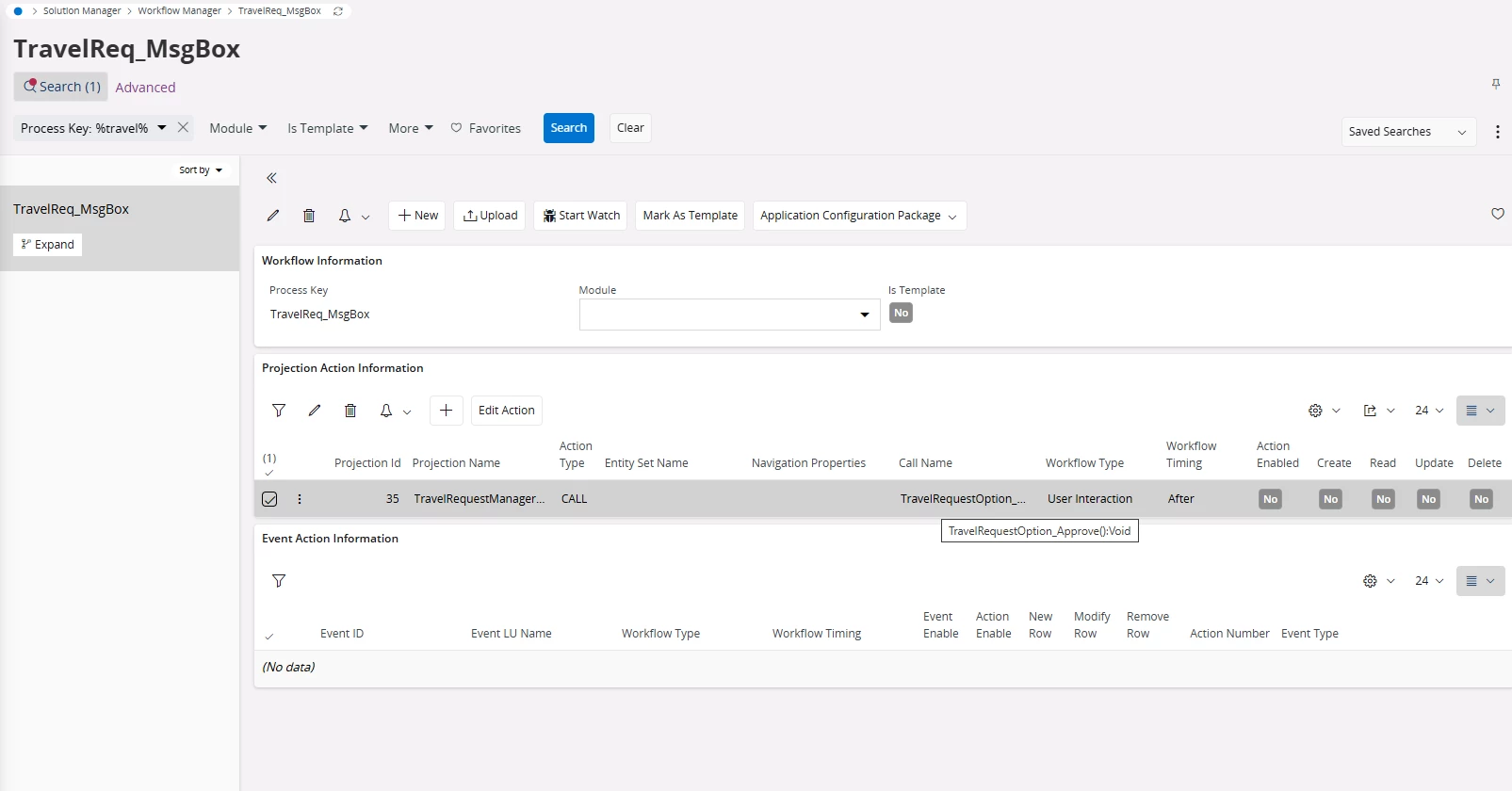1512x791 pixels.
Task: Open Application Configuration Package dropdown
Action: point(858,216)
